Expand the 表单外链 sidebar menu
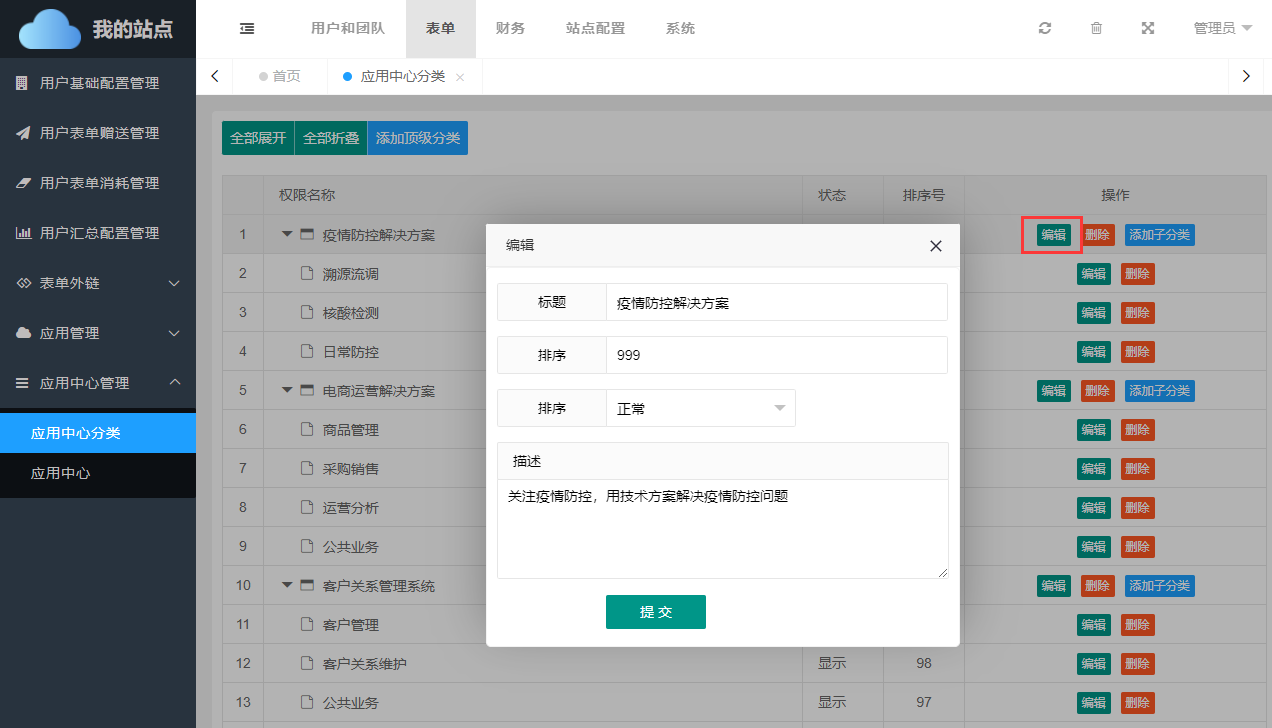The width and height of the screenshot is (1272, 728). pos(98,283)
